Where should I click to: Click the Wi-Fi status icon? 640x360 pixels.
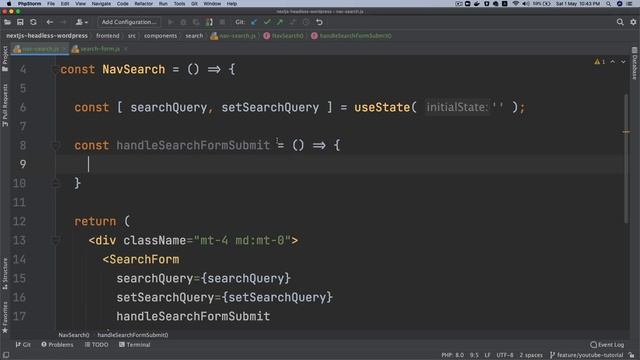pyautogui.click(x=516, y=4)
